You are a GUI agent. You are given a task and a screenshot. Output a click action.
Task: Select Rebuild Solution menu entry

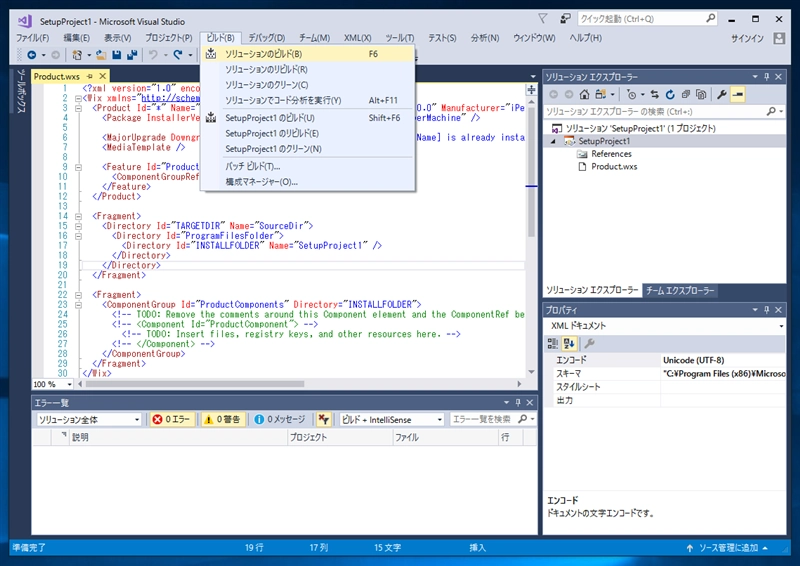pos(308,69)
